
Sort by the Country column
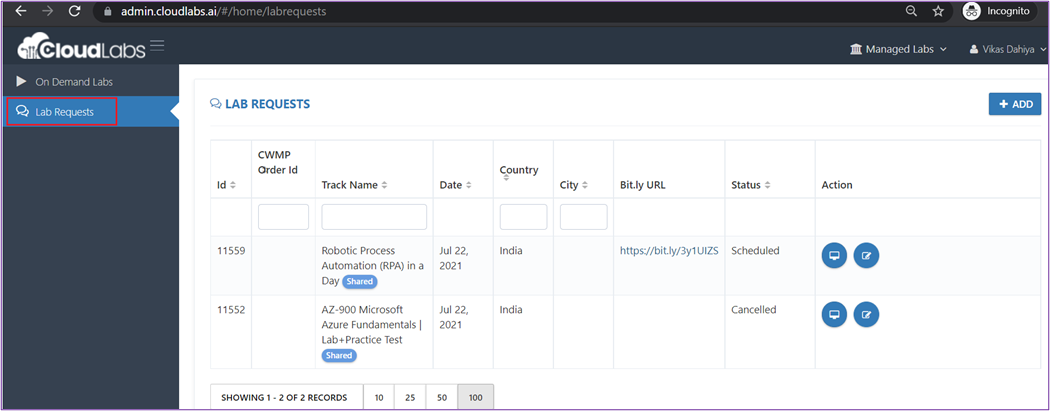[x=519, y=173]
